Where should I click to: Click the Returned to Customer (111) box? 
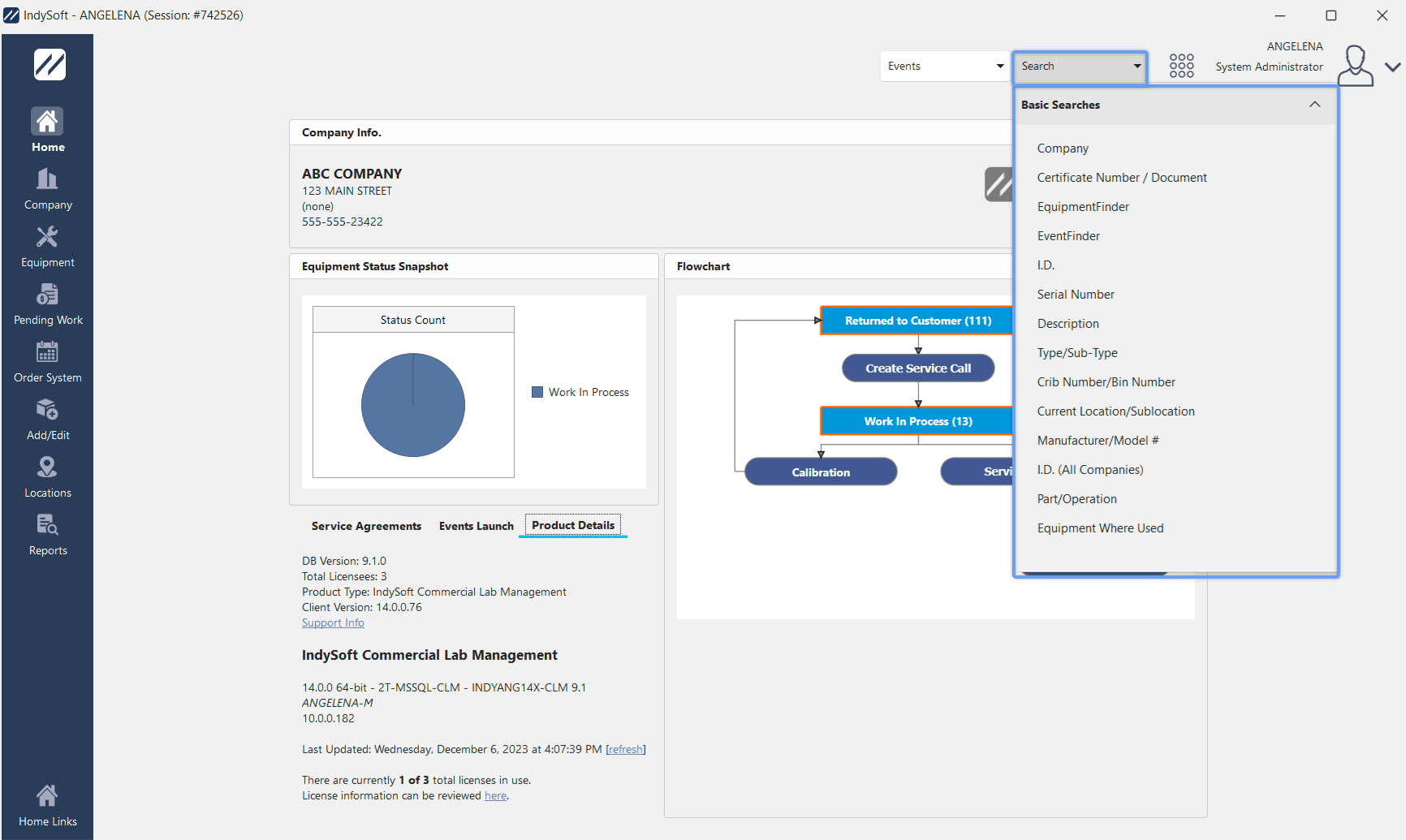tap(917, 321)
